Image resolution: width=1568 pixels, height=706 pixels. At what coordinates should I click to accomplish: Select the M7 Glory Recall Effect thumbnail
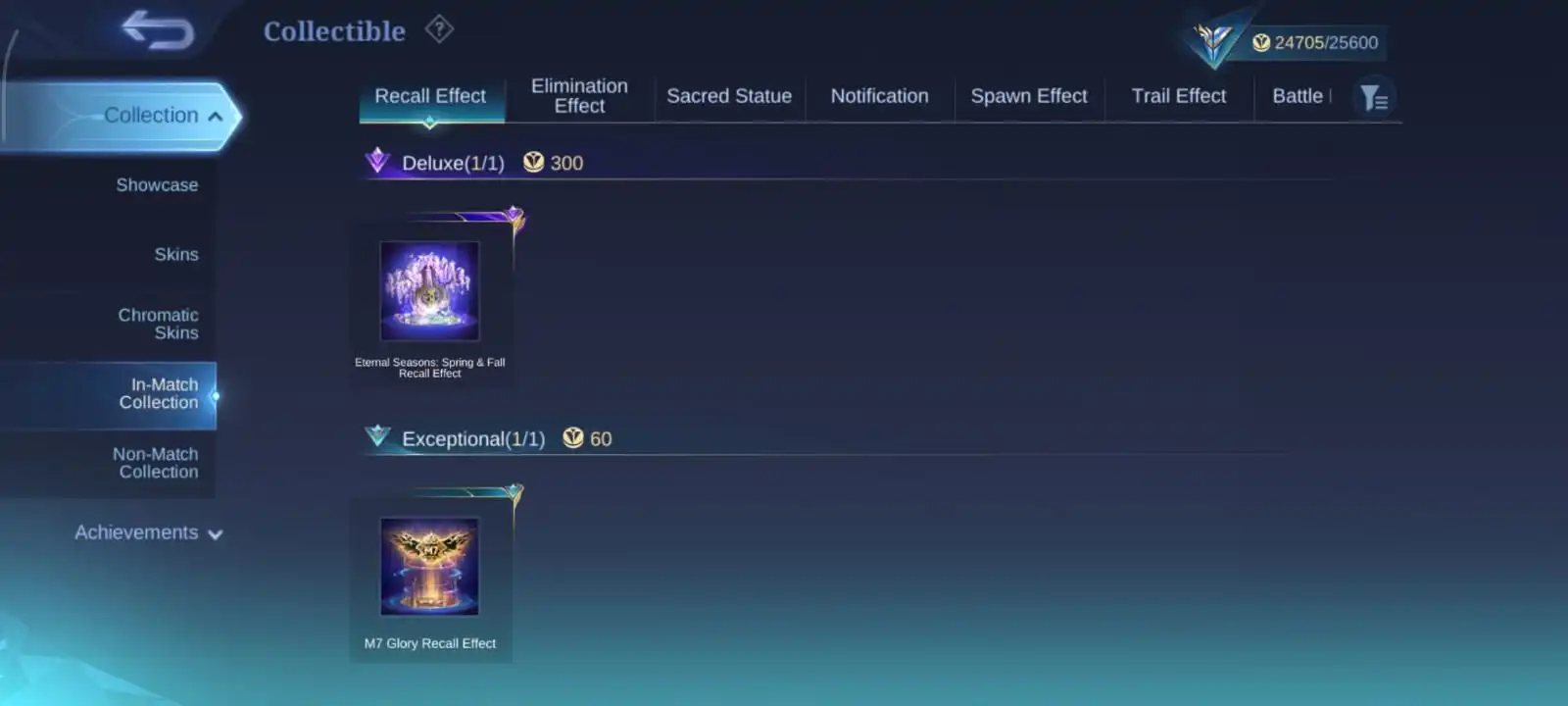(429, 567)
